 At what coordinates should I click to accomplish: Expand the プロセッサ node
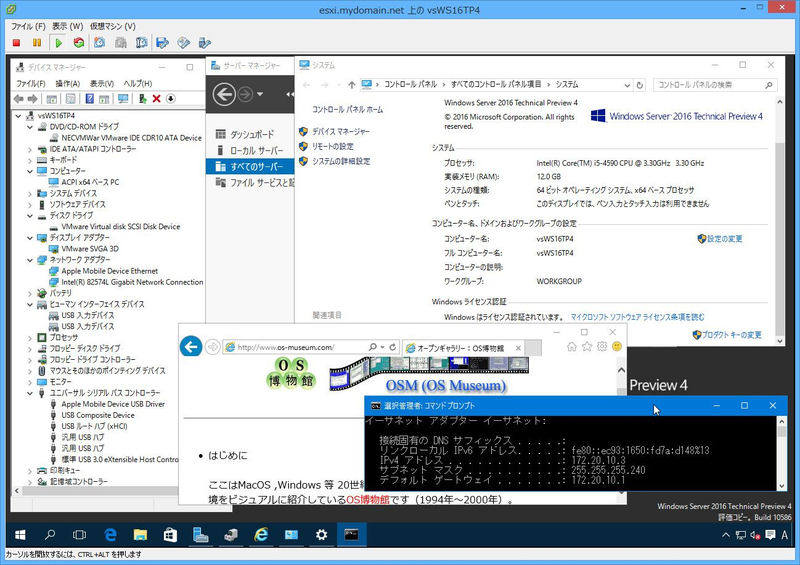click(x=30, y=338)
